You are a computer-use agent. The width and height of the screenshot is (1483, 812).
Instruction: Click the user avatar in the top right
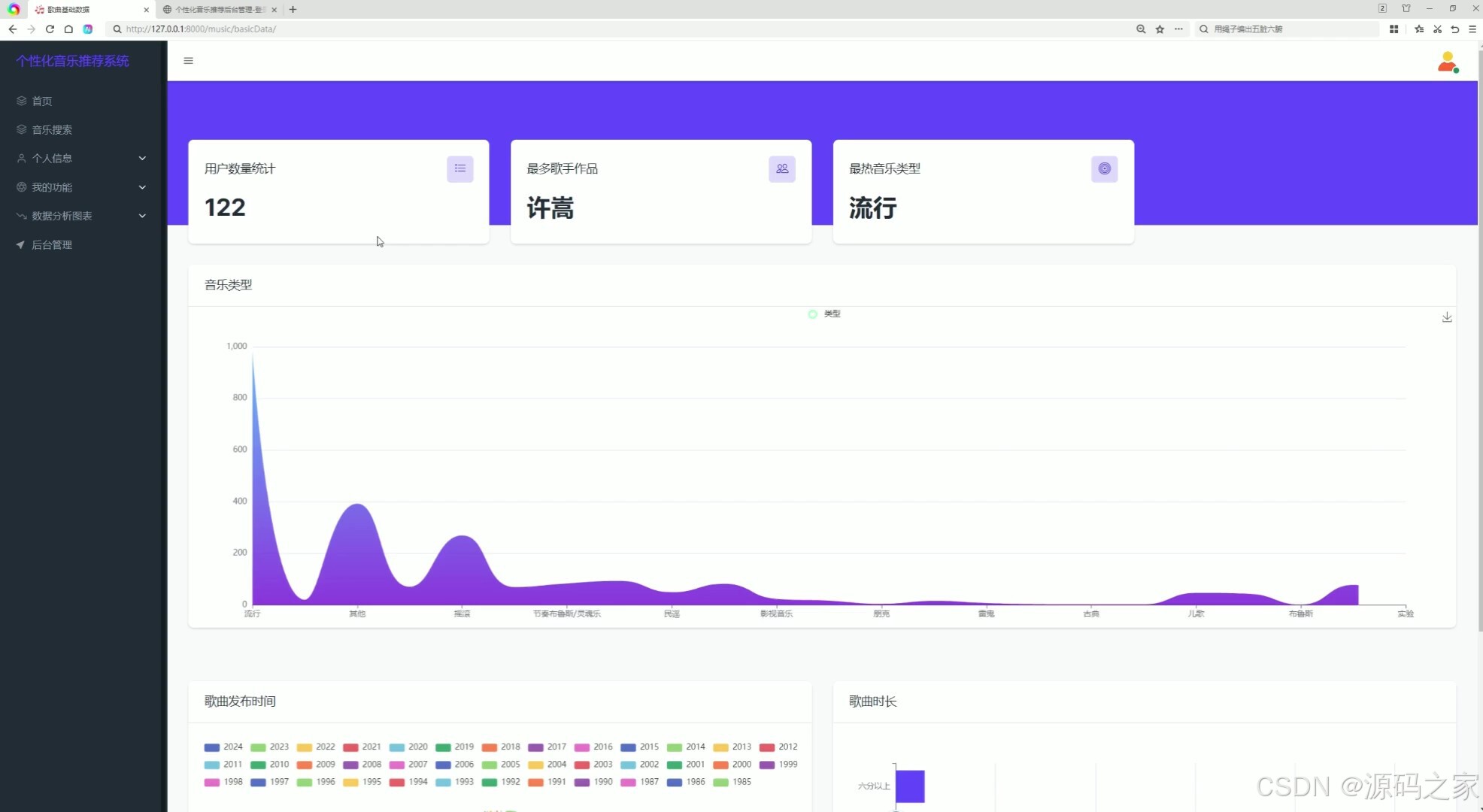click(1447, 62)
